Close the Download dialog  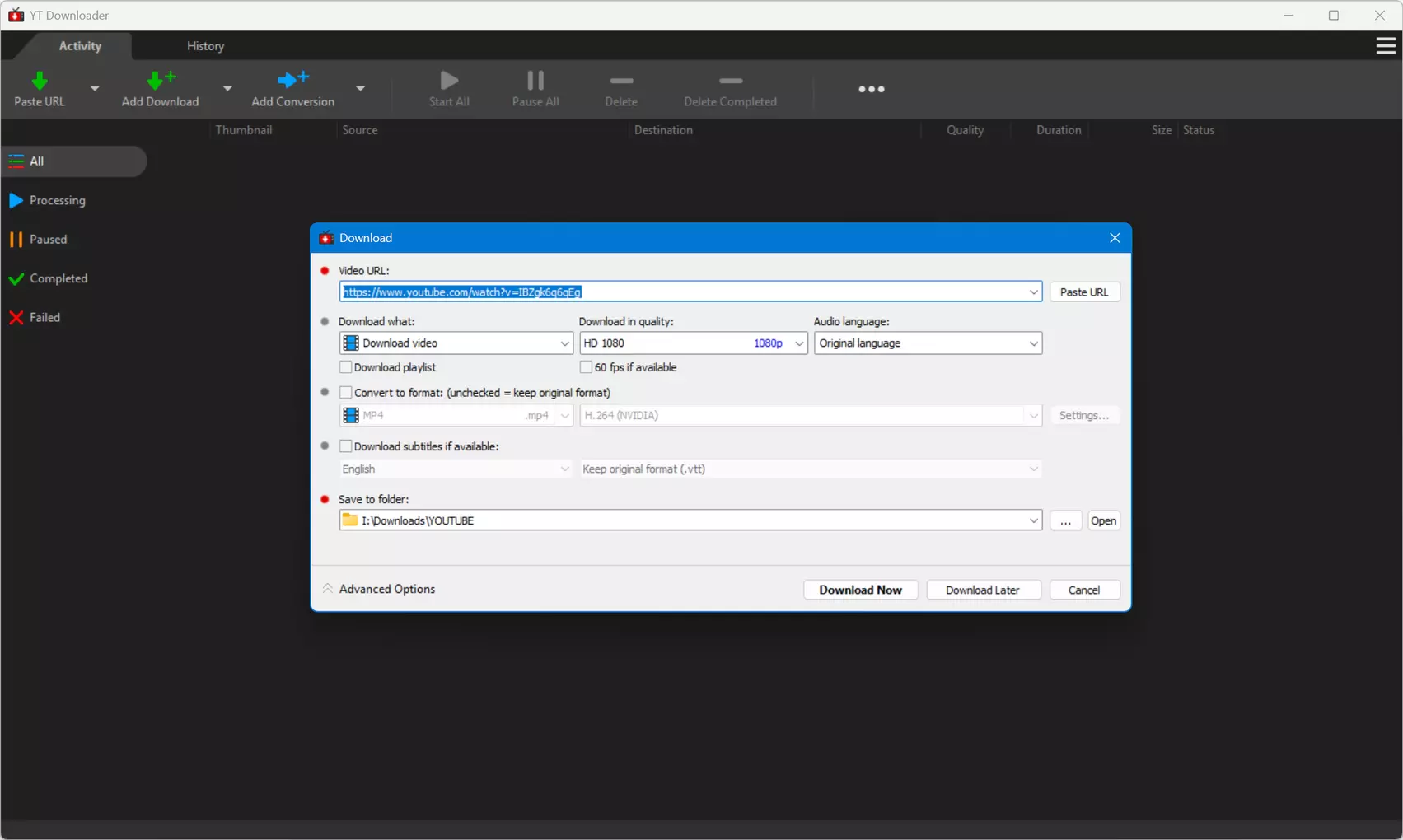click(1115, 238)
